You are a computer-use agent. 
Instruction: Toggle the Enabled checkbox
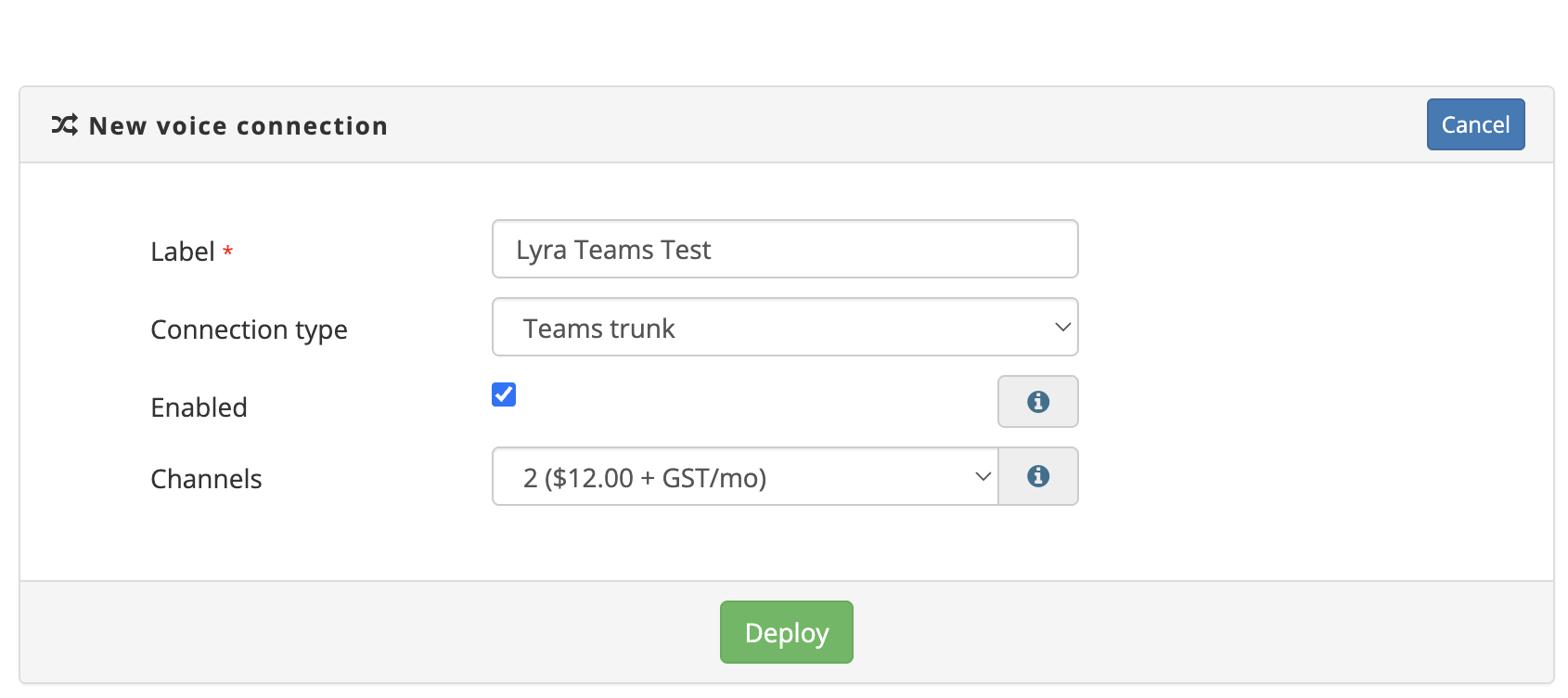[504, 394]
